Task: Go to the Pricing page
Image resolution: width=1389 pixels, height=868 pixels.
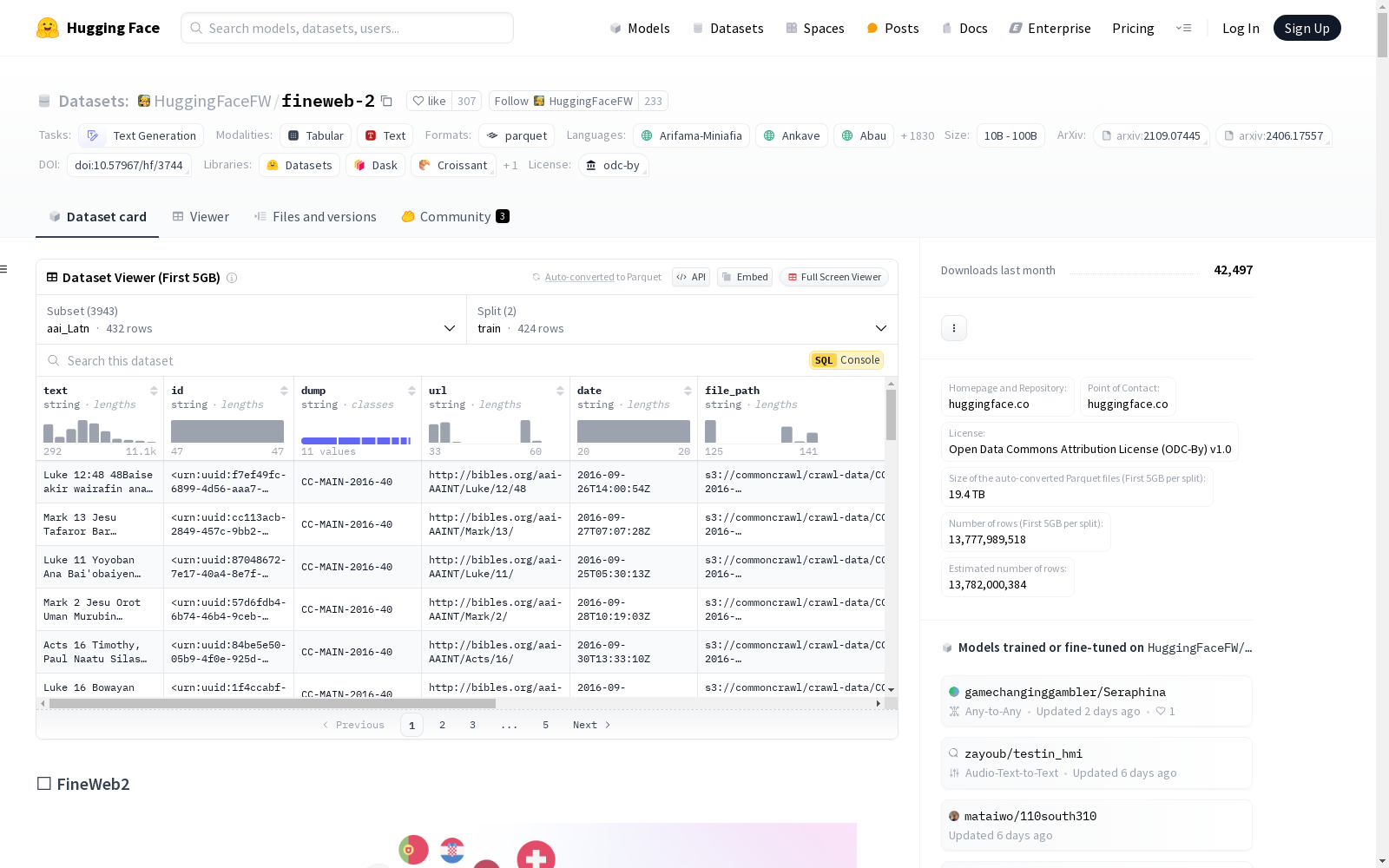Action: pos(1133,28)
